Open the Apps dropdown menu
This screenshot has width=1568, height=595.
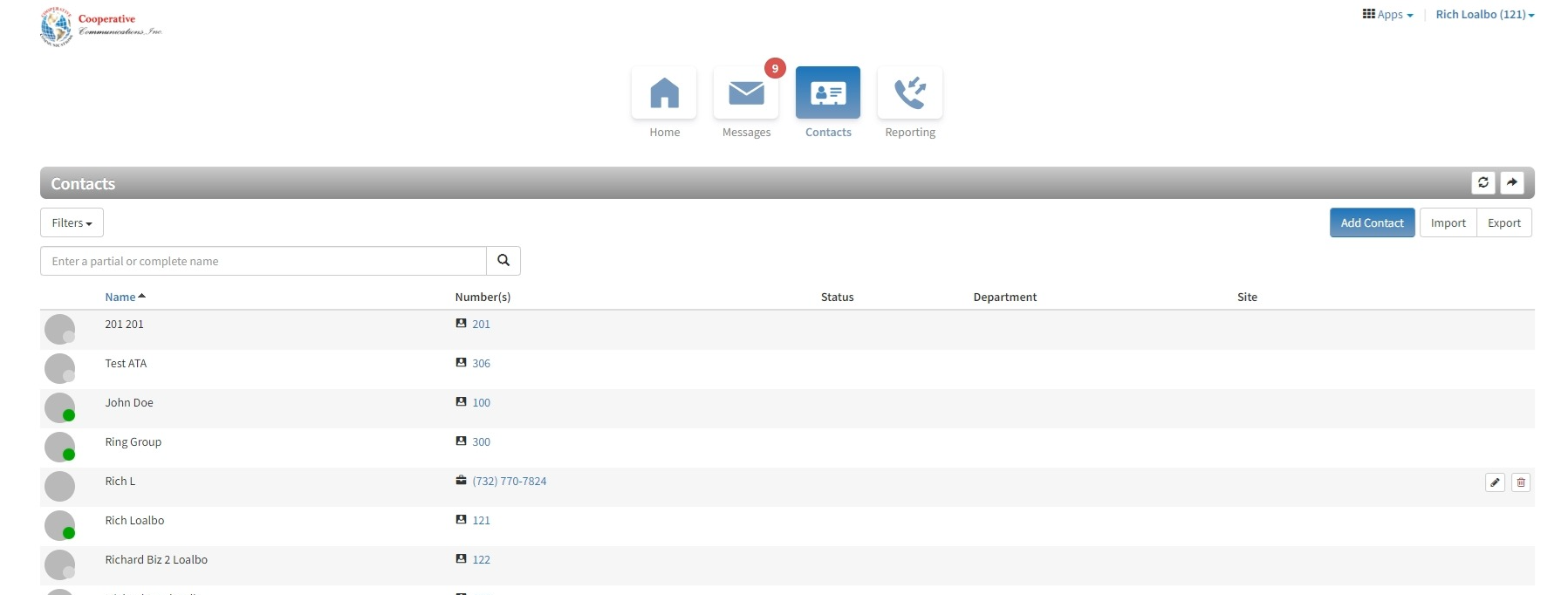point(1387,15)
